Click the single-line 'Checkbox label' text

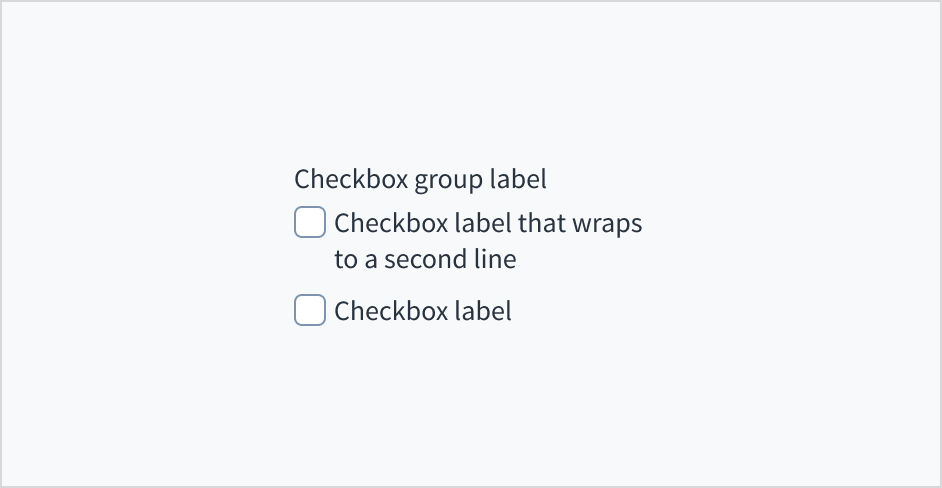[422, 311]
